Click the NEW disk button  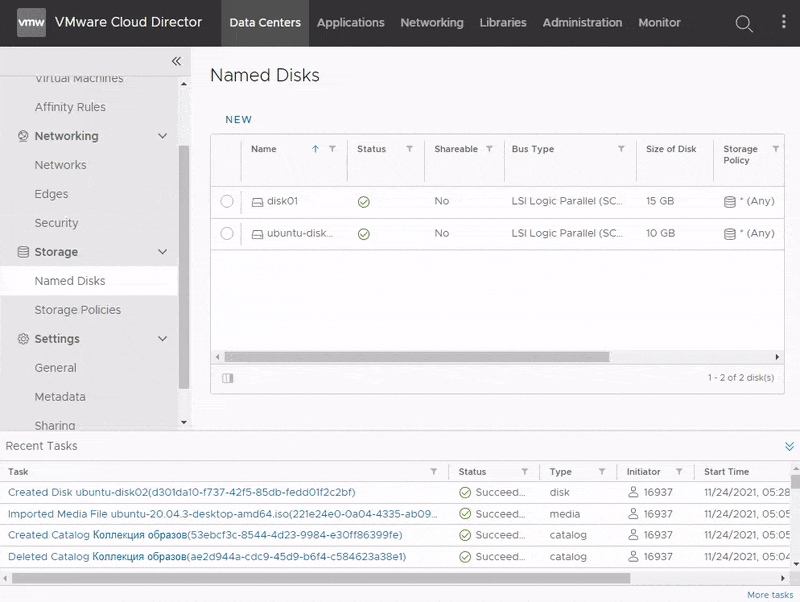[x=239, y=119]
